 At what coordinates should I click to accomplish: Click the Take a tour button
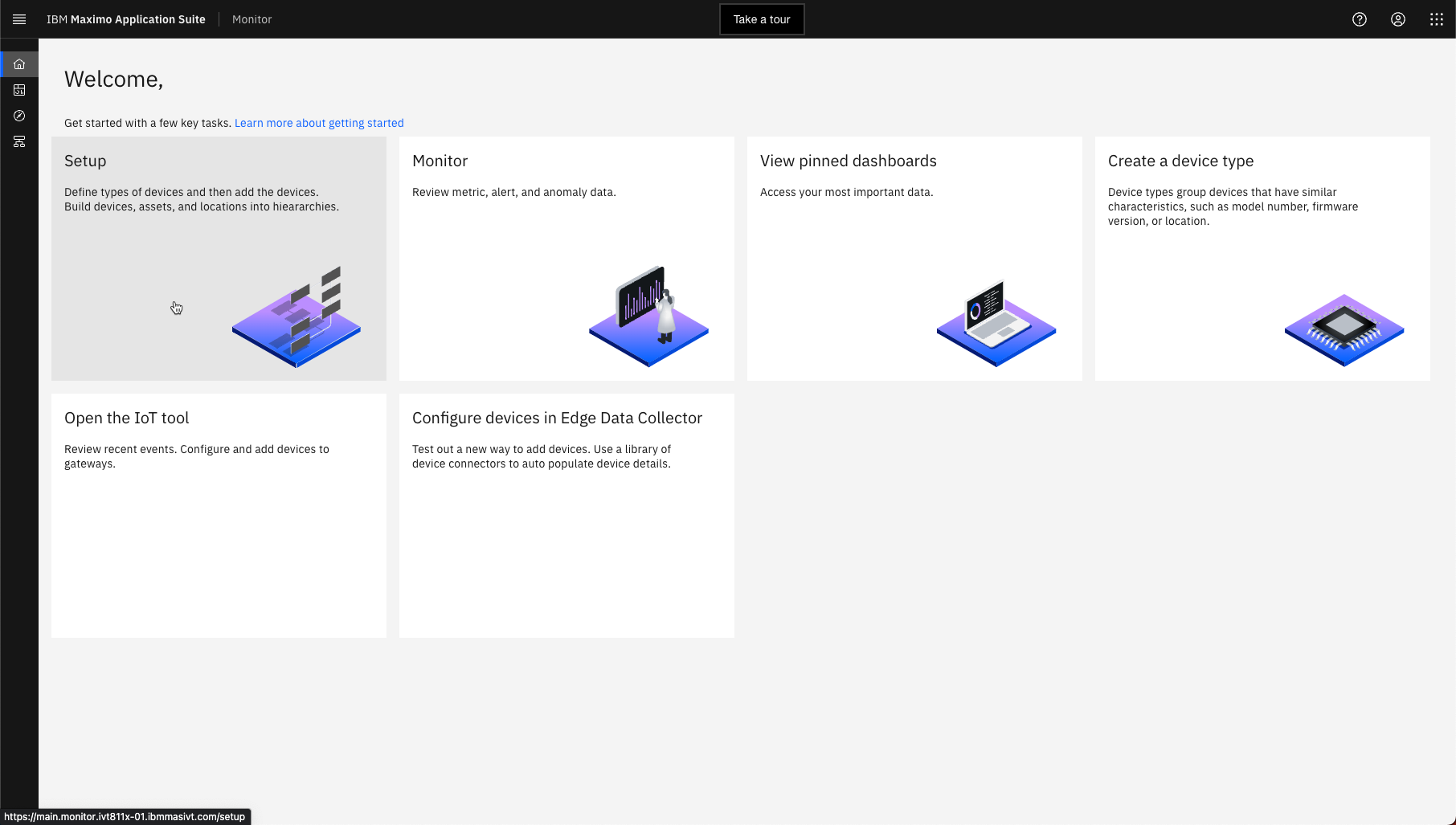click(762, 19)
